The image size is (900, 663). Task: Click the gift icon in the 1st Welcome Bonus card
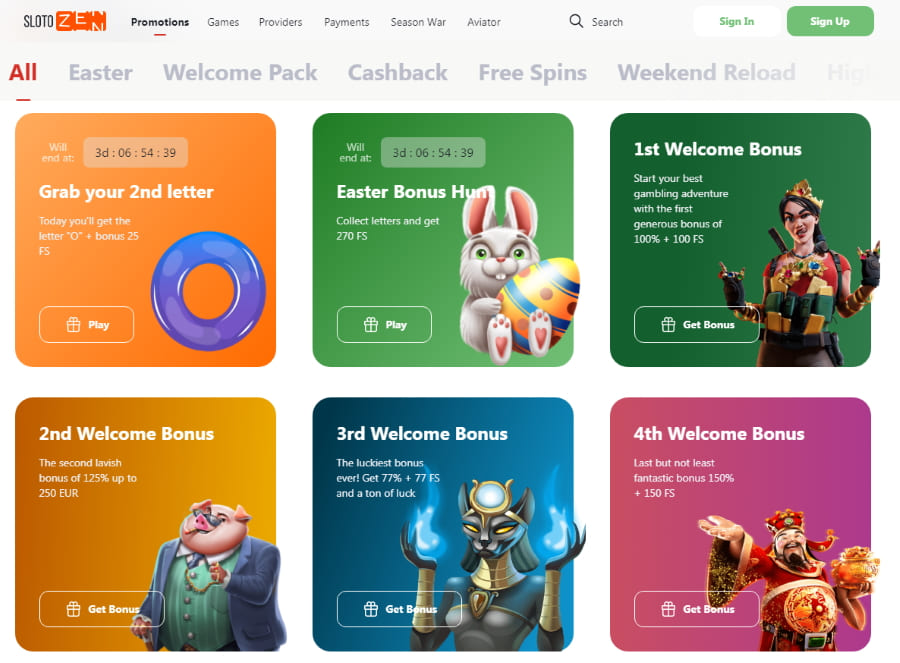click(x=668, y=324)
